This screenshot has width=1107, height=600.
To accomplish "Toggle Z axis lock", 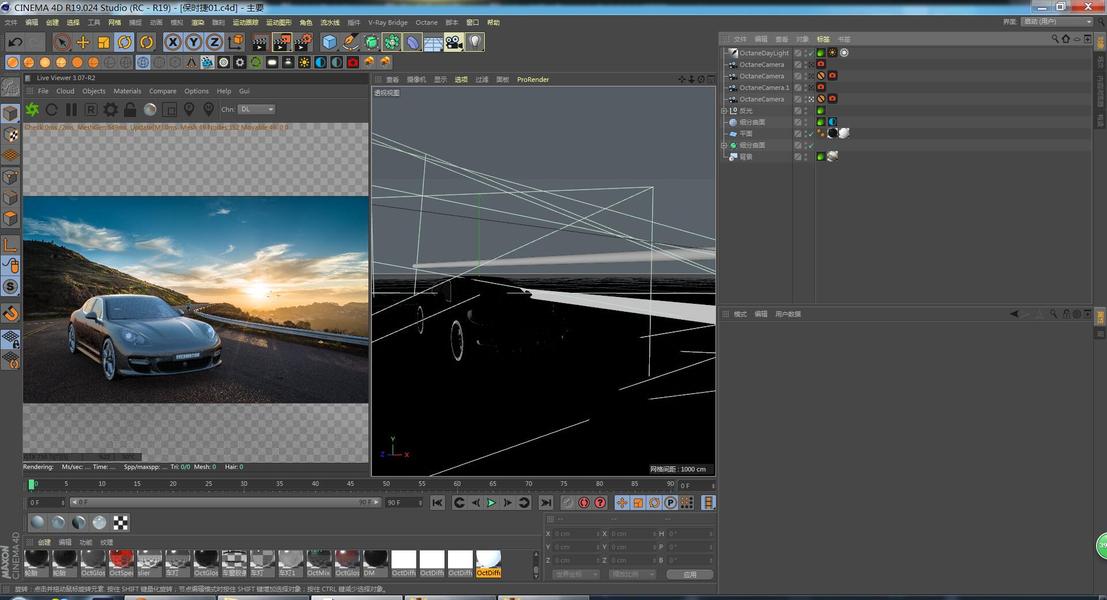I will click(x=214, y=42).
